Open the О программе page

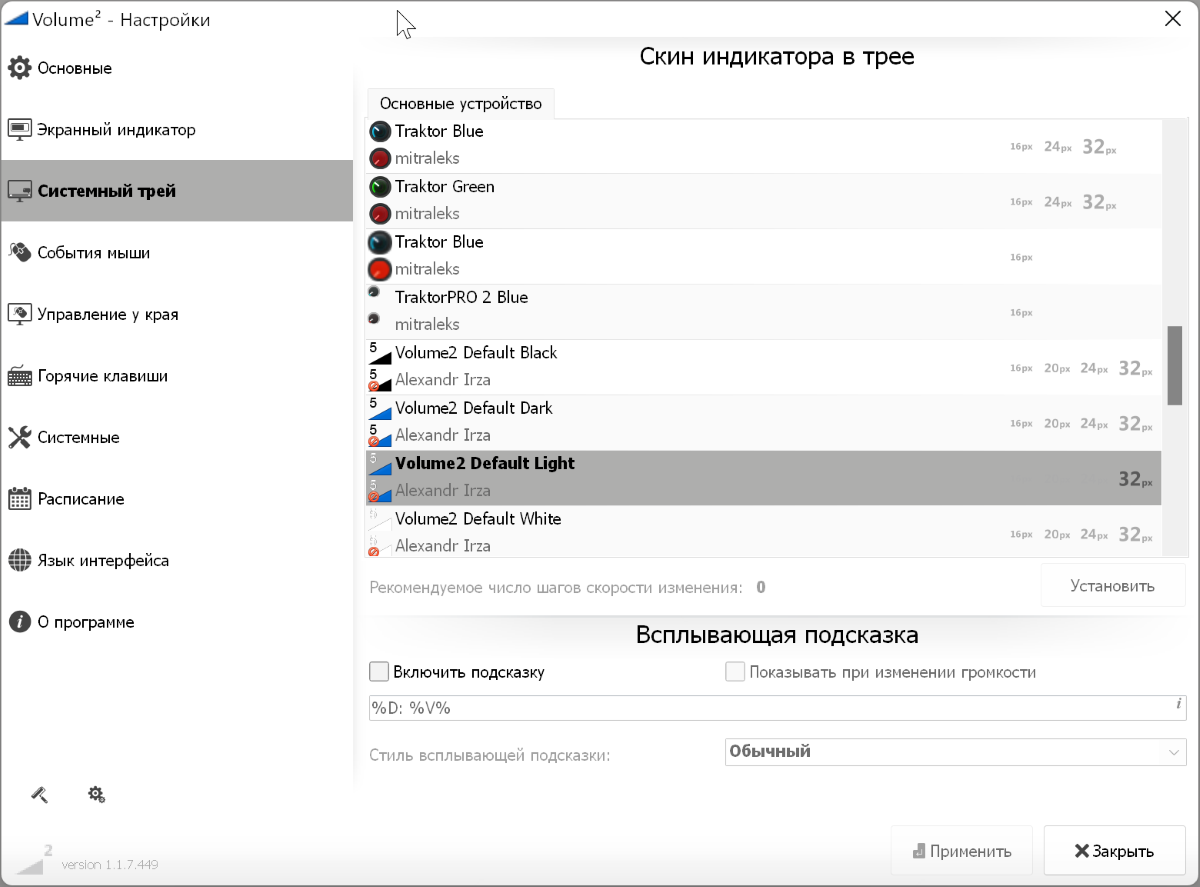pyautogui.click(x=177, y=621)
